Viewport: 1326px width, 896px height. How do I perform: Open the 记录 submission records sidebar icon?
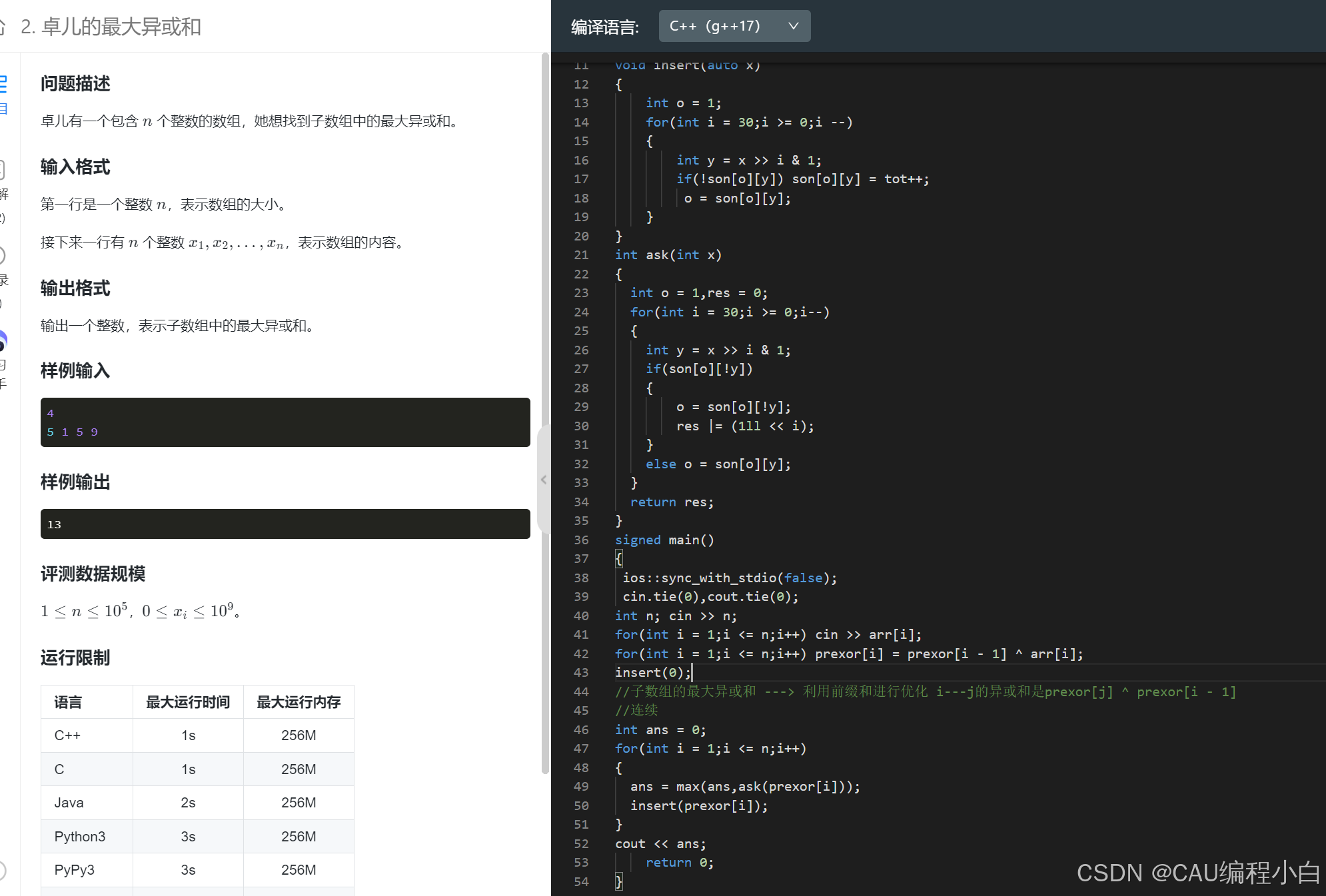[3, 256]
